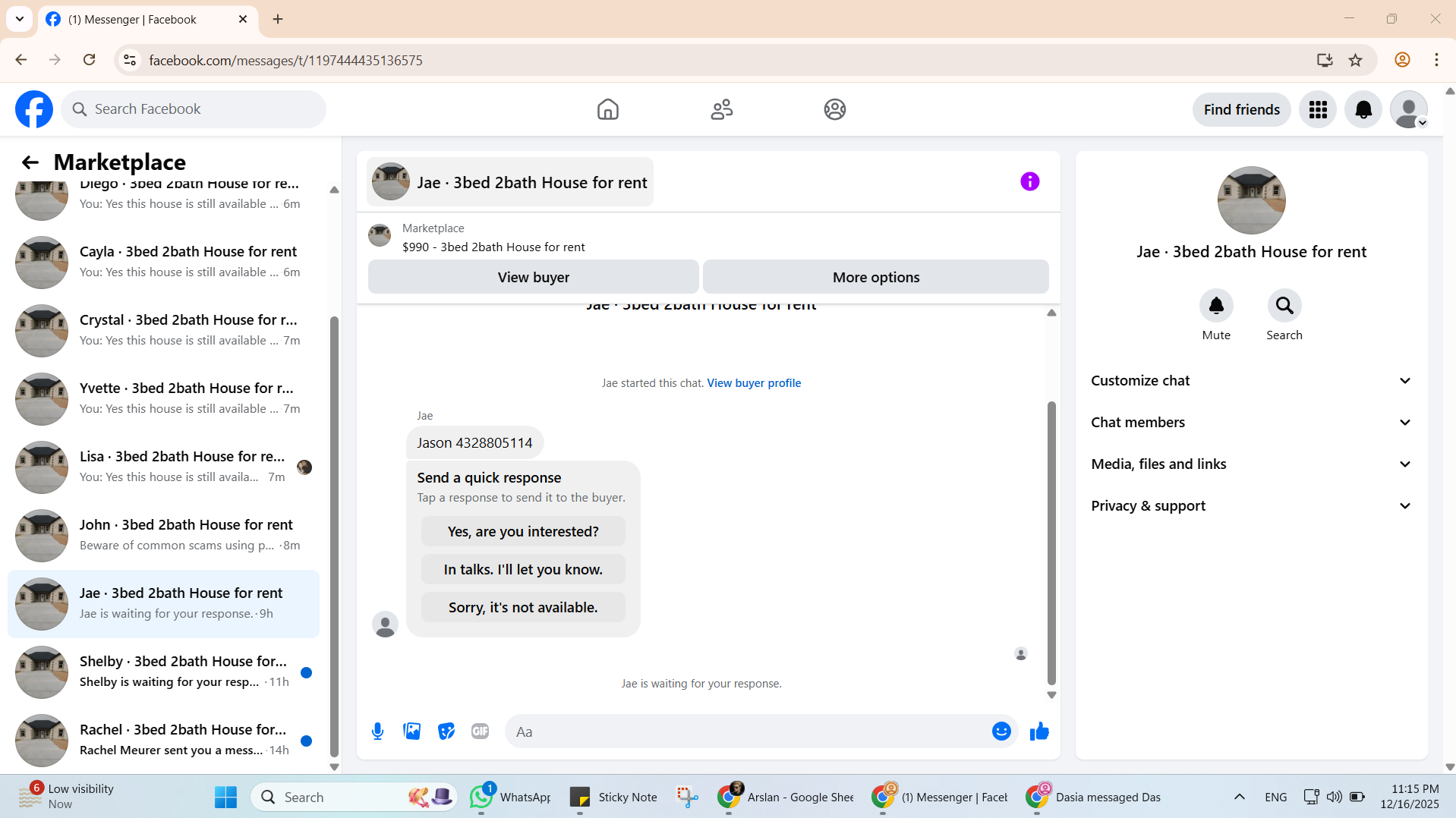The width and height of the screenshot is (1456, 818).
Task: Open a new browser tab
Action: (278, 19)
